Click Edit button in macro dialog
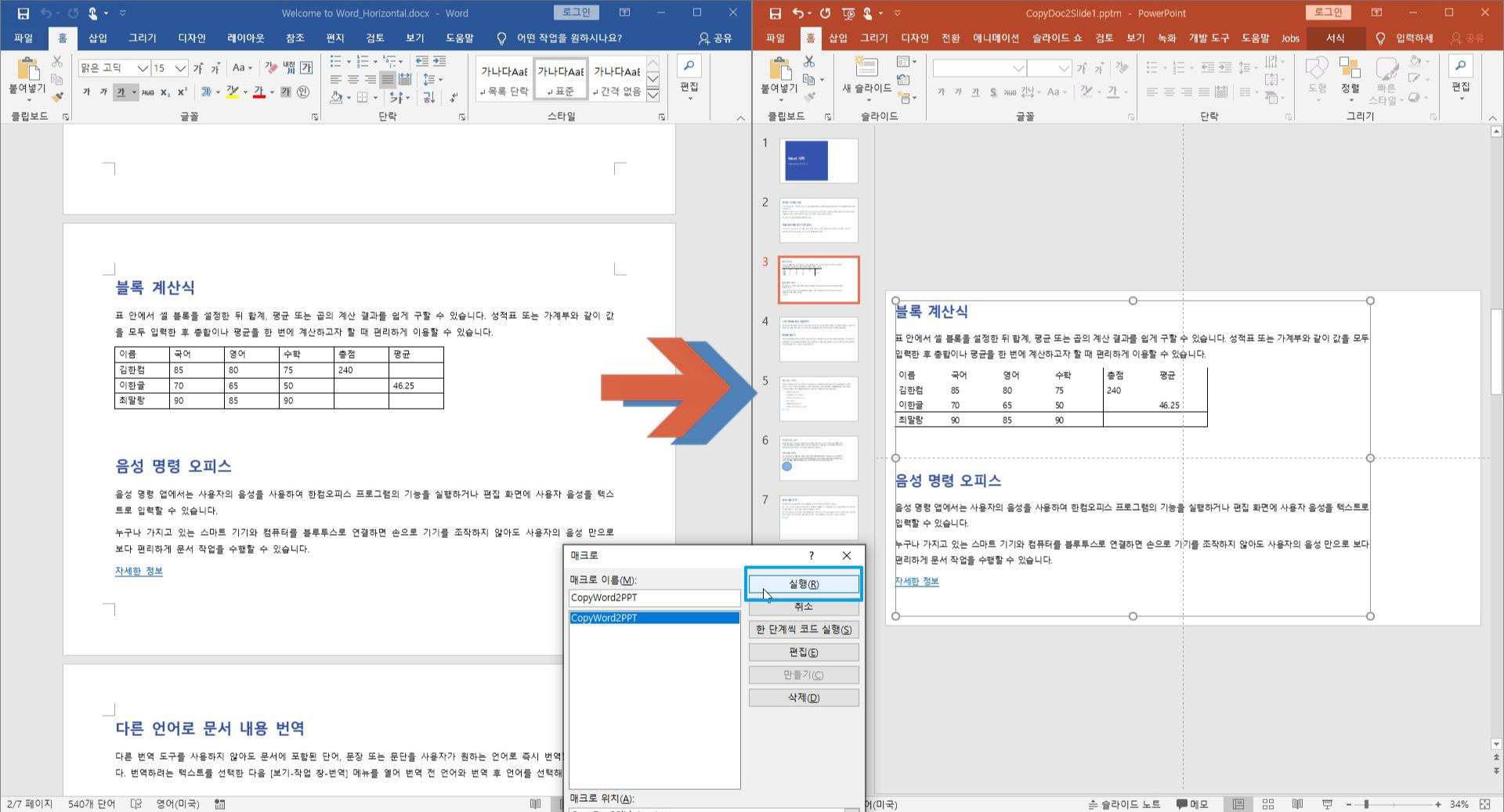Screen dimensions: 1504x812 click(804, 652)
